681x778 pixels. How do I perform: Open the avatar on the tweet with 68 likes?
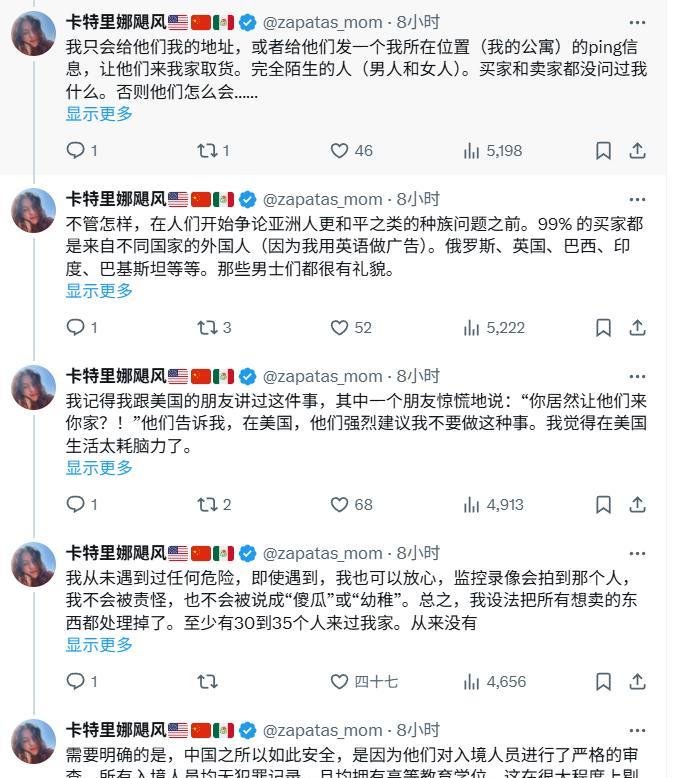coord(33,387)
